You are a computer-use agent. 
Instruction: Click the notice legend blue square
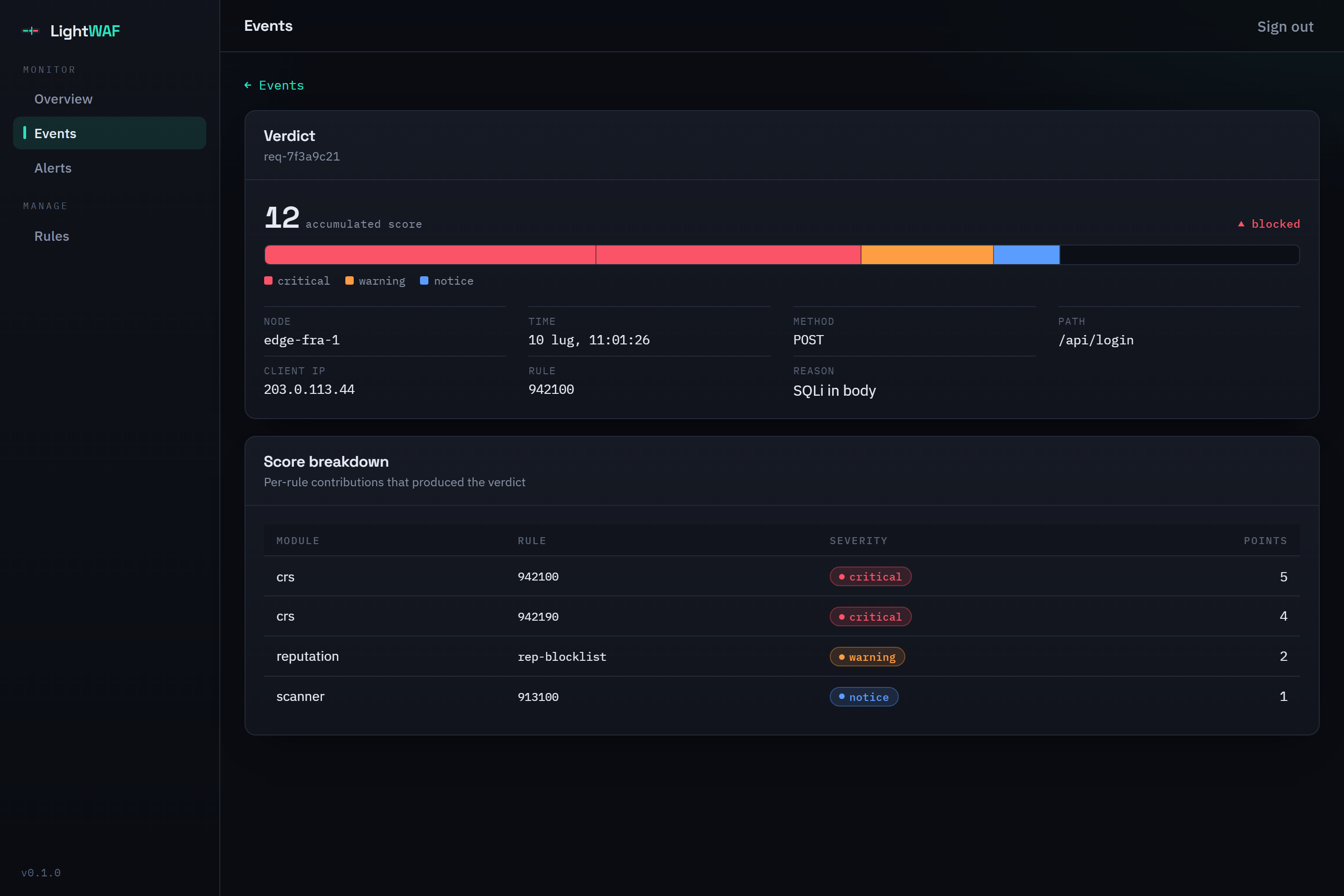point(424,280)
